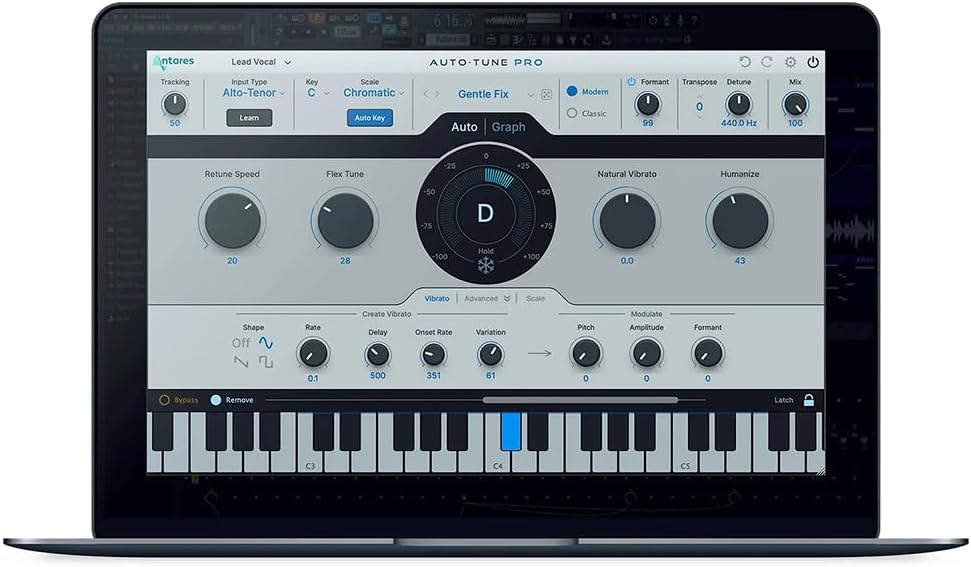Click the Transpose value stepper
The image size is (971, 567).
[699, 106]
